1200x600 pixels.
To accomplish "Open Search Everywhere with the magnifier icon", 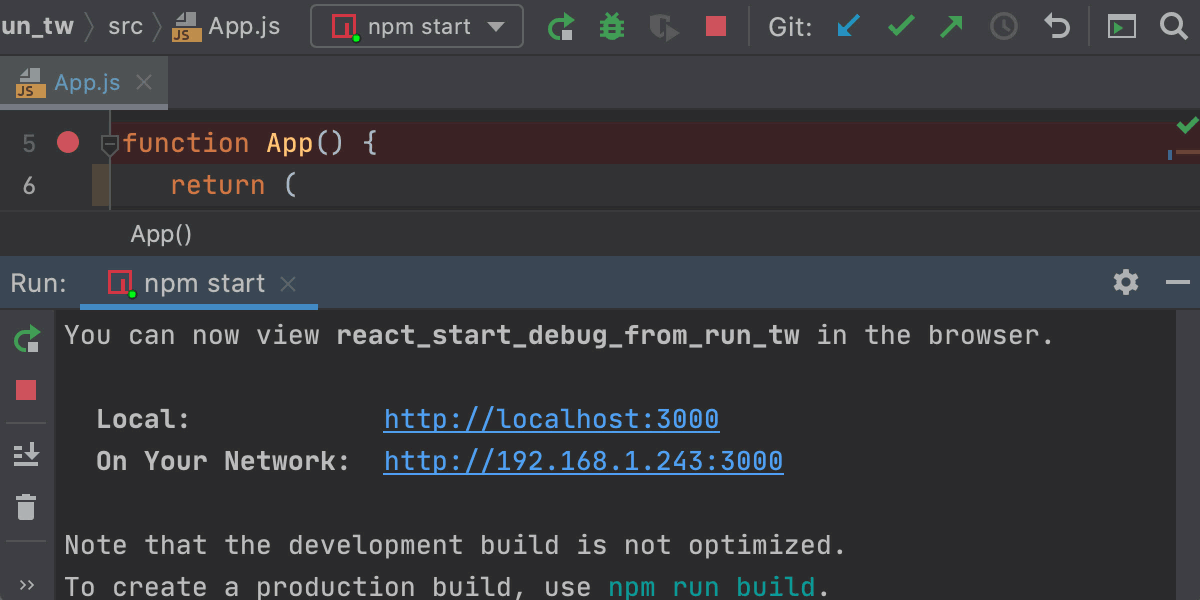I will [x=1174, y=27].
